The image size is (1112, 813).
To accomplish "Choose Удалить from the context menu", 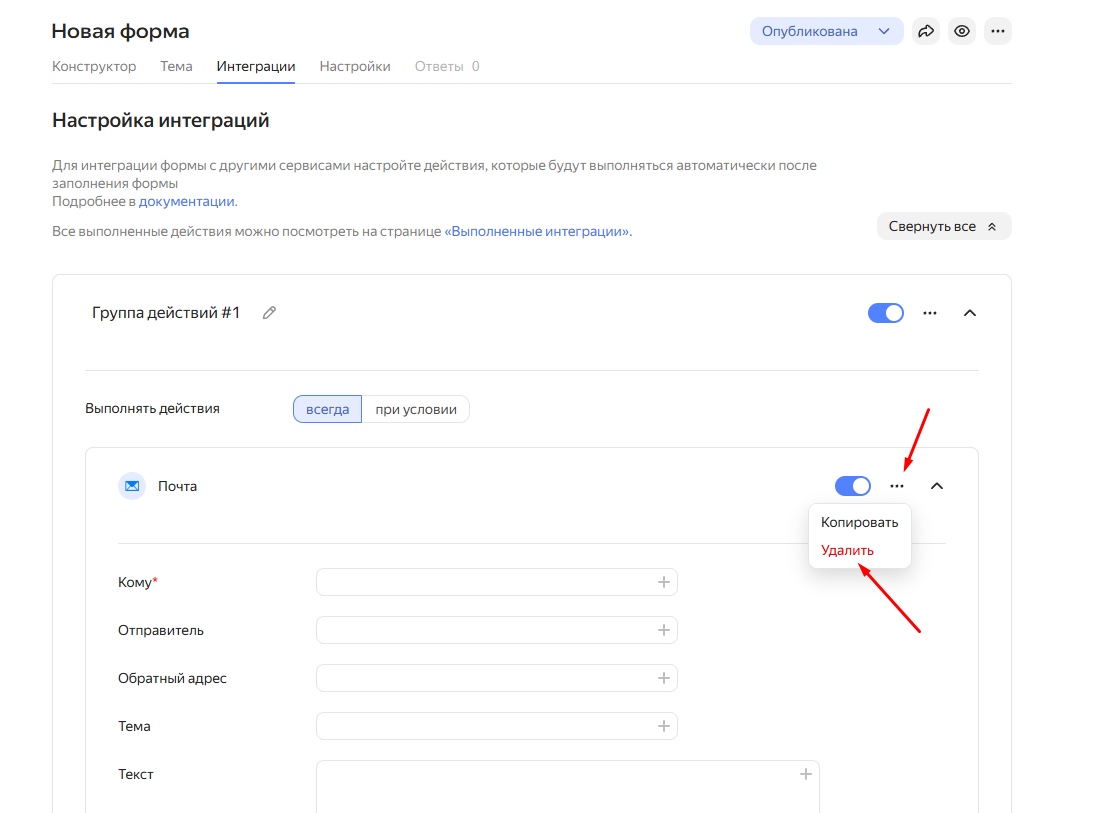I will (847, 550).
